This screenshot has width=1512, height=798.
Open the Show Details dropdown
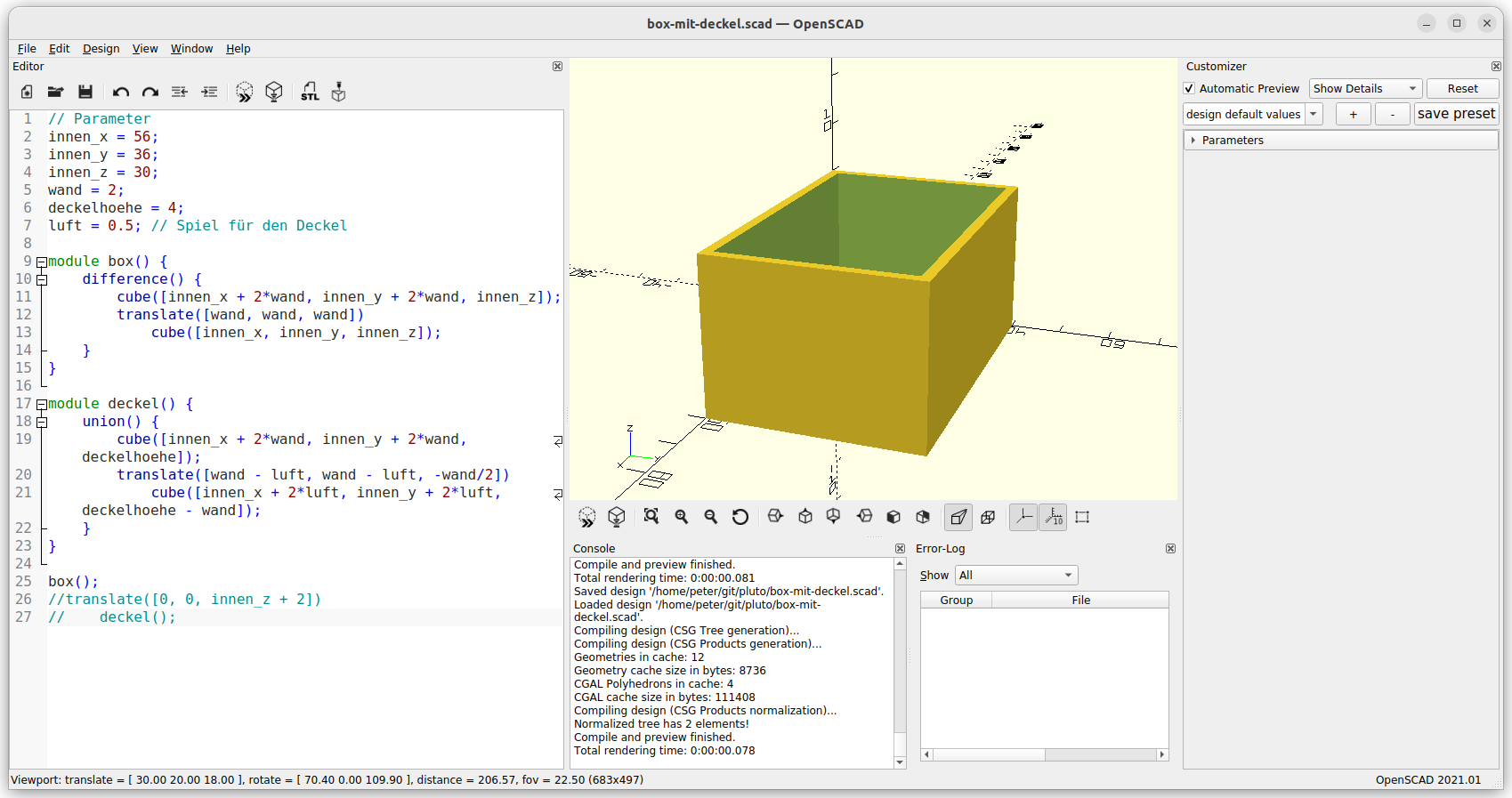click(x=1365, y=89)
